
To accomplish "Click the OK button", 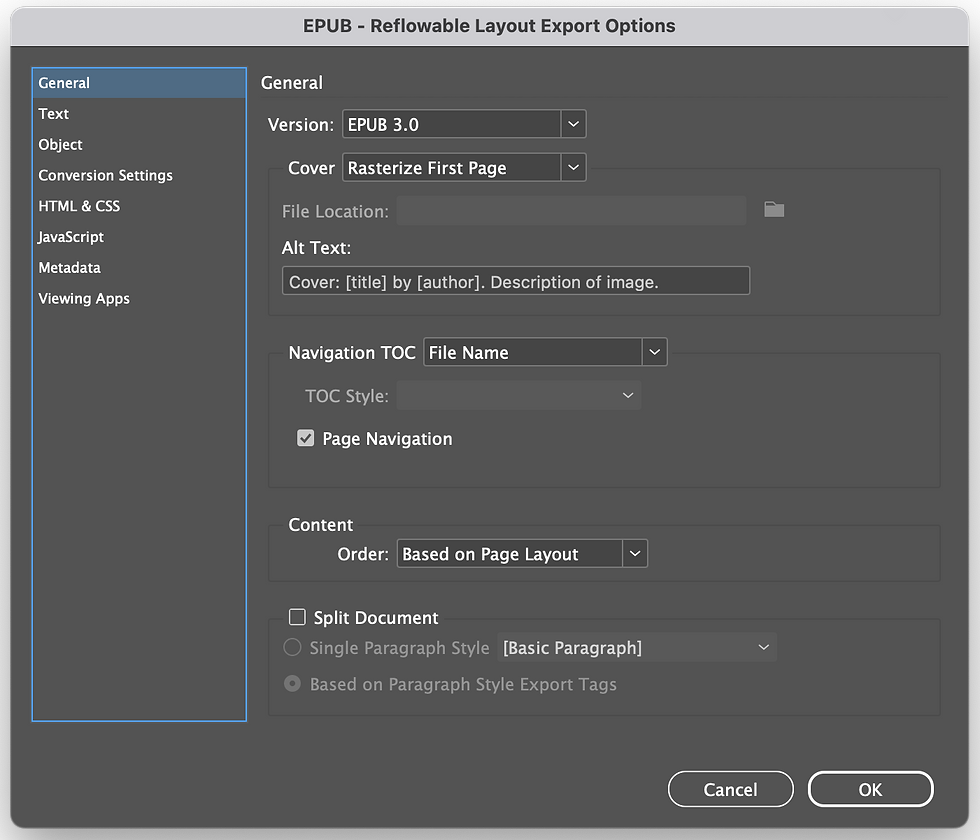I will click(x=870, y=789).
